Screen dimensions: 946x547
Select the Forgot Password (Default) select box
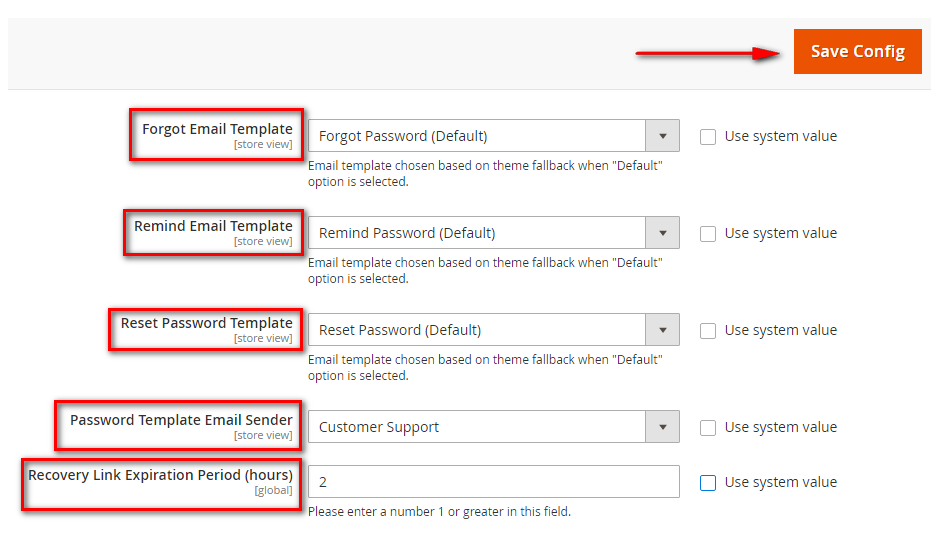point(494,136)
